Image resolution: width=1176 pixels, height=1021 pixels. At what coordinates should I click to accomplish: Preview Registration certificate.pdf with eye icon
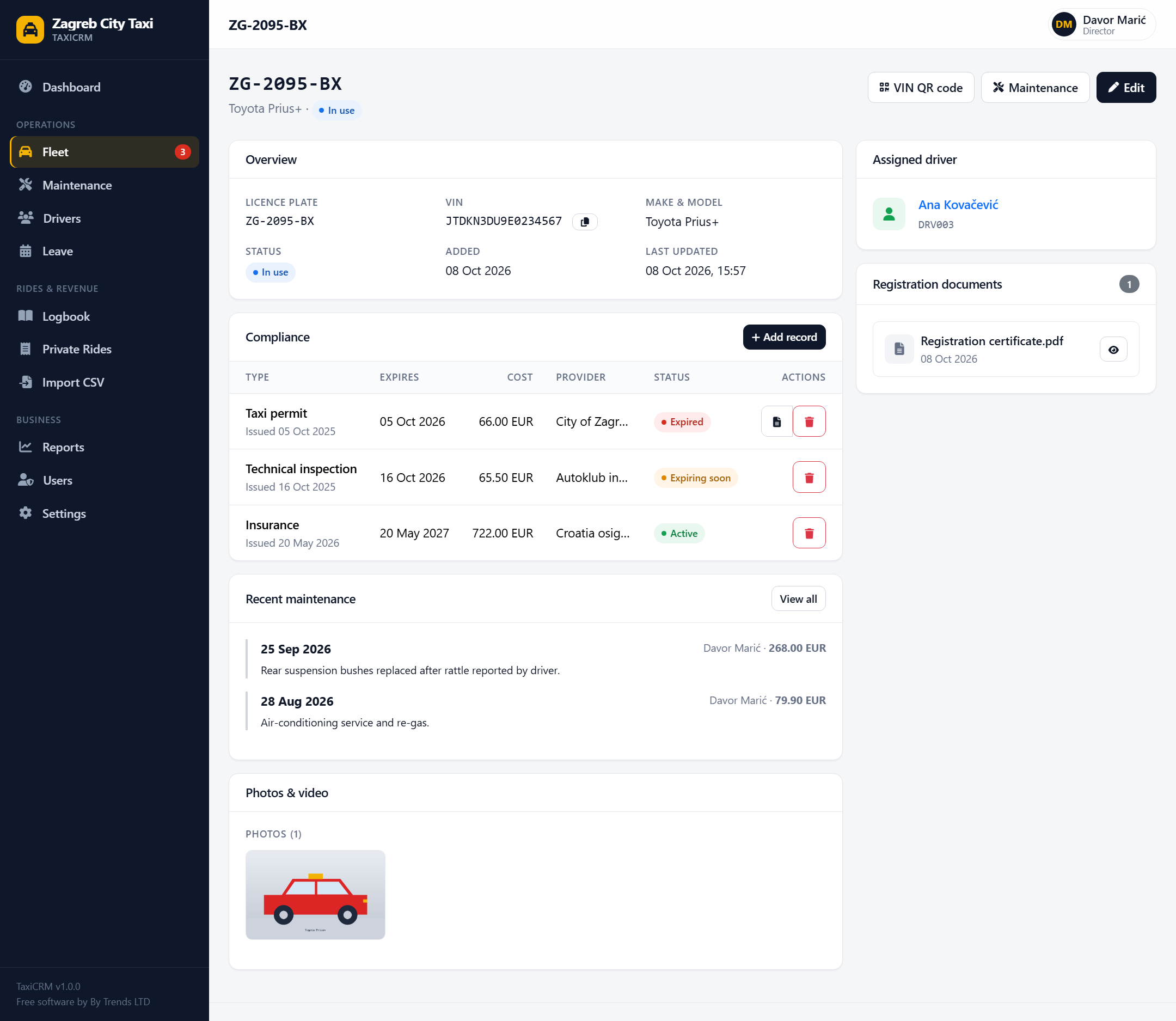(x=1113, y=350)
